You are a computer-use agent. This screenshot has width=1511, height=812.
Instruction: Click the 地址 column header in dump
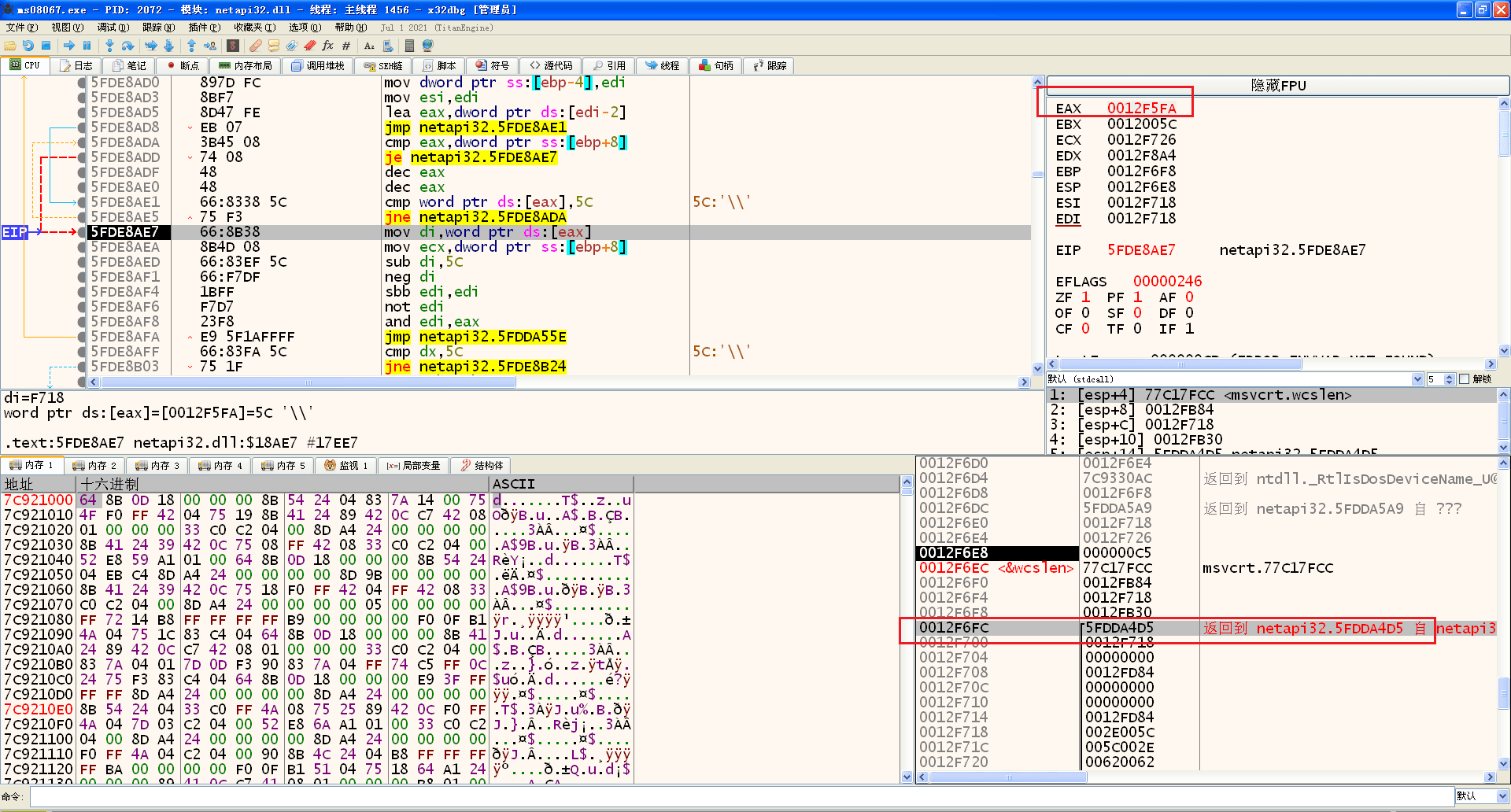[38, 484]
